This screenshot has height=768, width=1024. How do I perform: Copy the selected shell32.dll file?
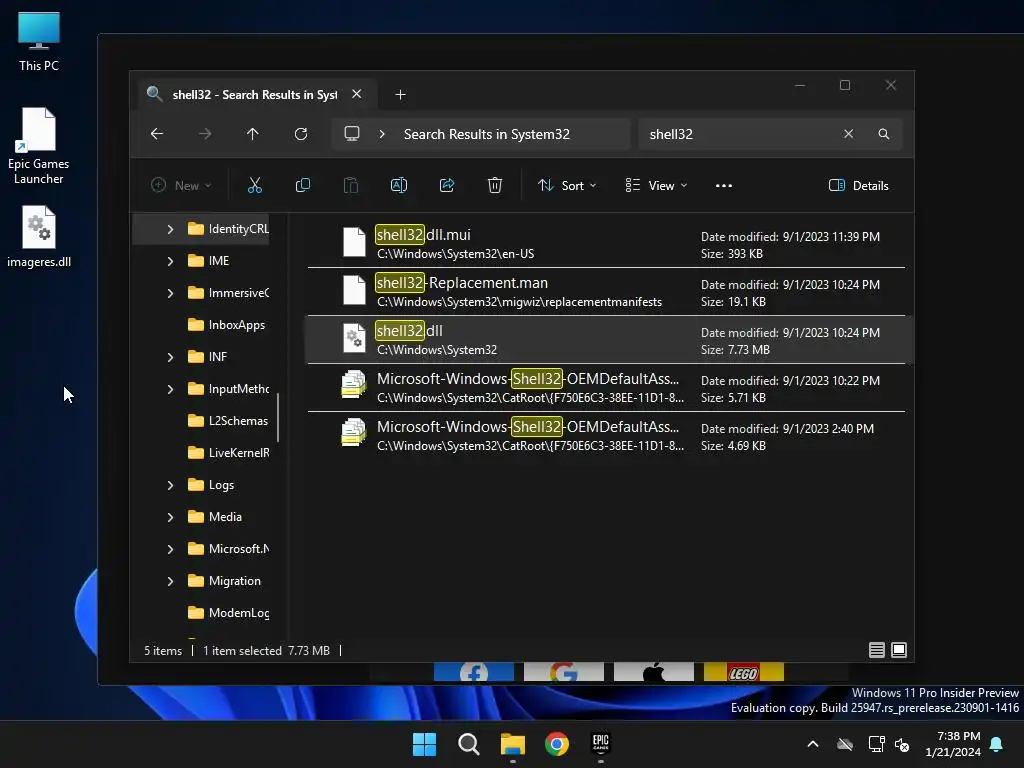tap(303, 185)
